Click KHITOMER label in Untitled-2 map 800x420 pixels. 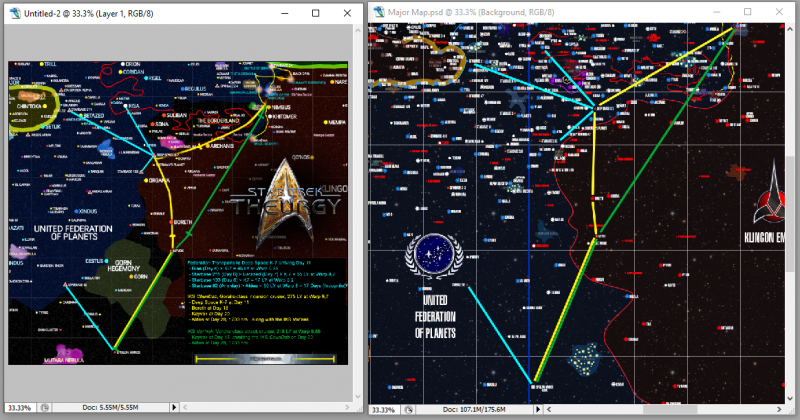[x=285, y=116]
